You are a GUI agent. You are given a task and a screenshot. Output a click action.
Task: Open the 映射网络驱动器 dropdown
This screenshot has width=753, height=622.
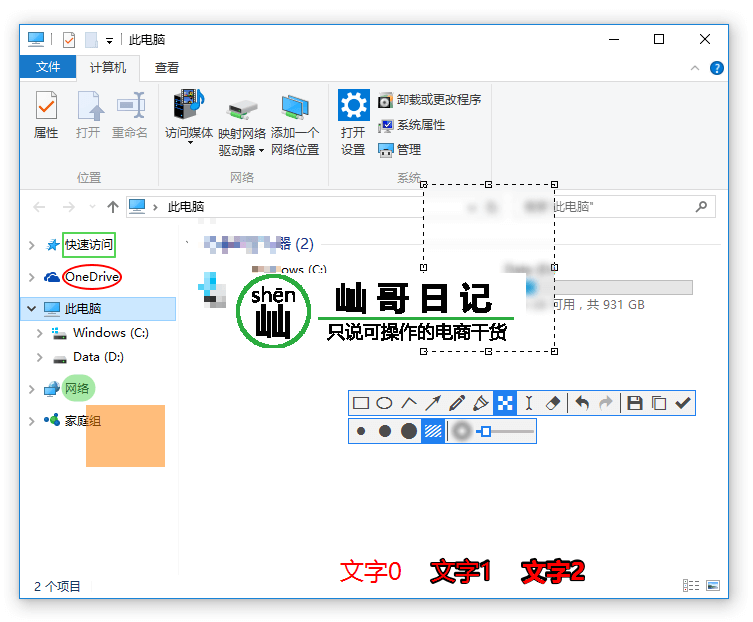(x=242, y=127)
